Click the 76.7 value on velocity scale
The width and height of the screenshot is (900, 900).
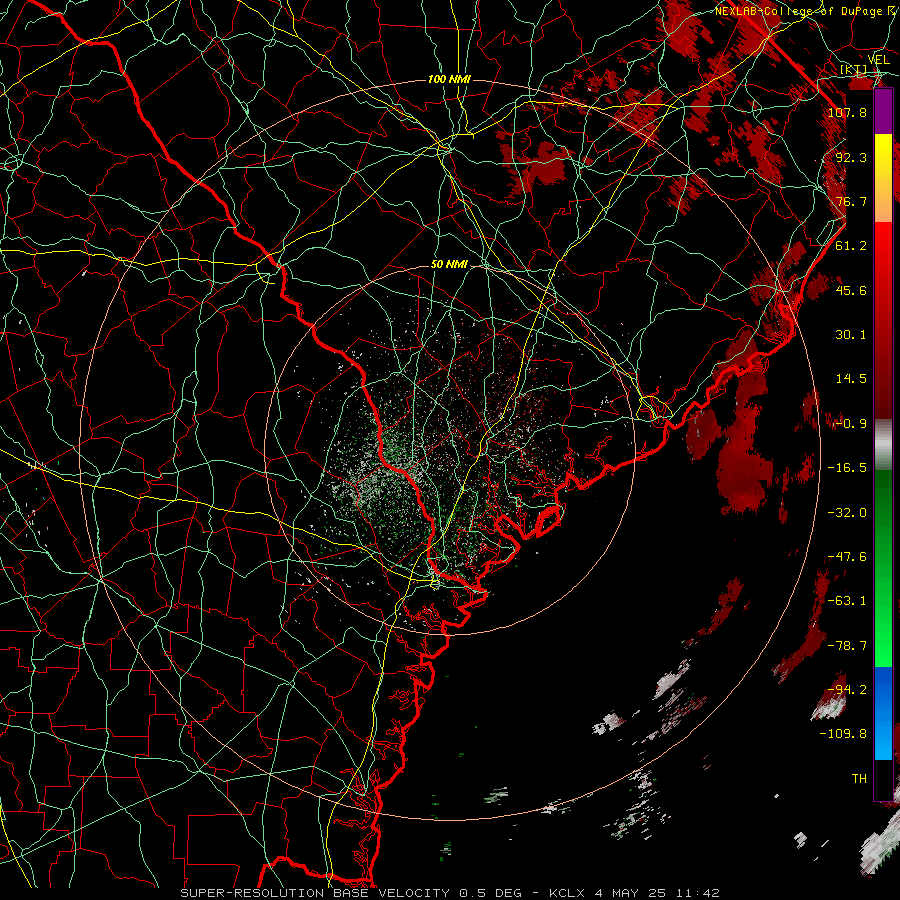851,201
